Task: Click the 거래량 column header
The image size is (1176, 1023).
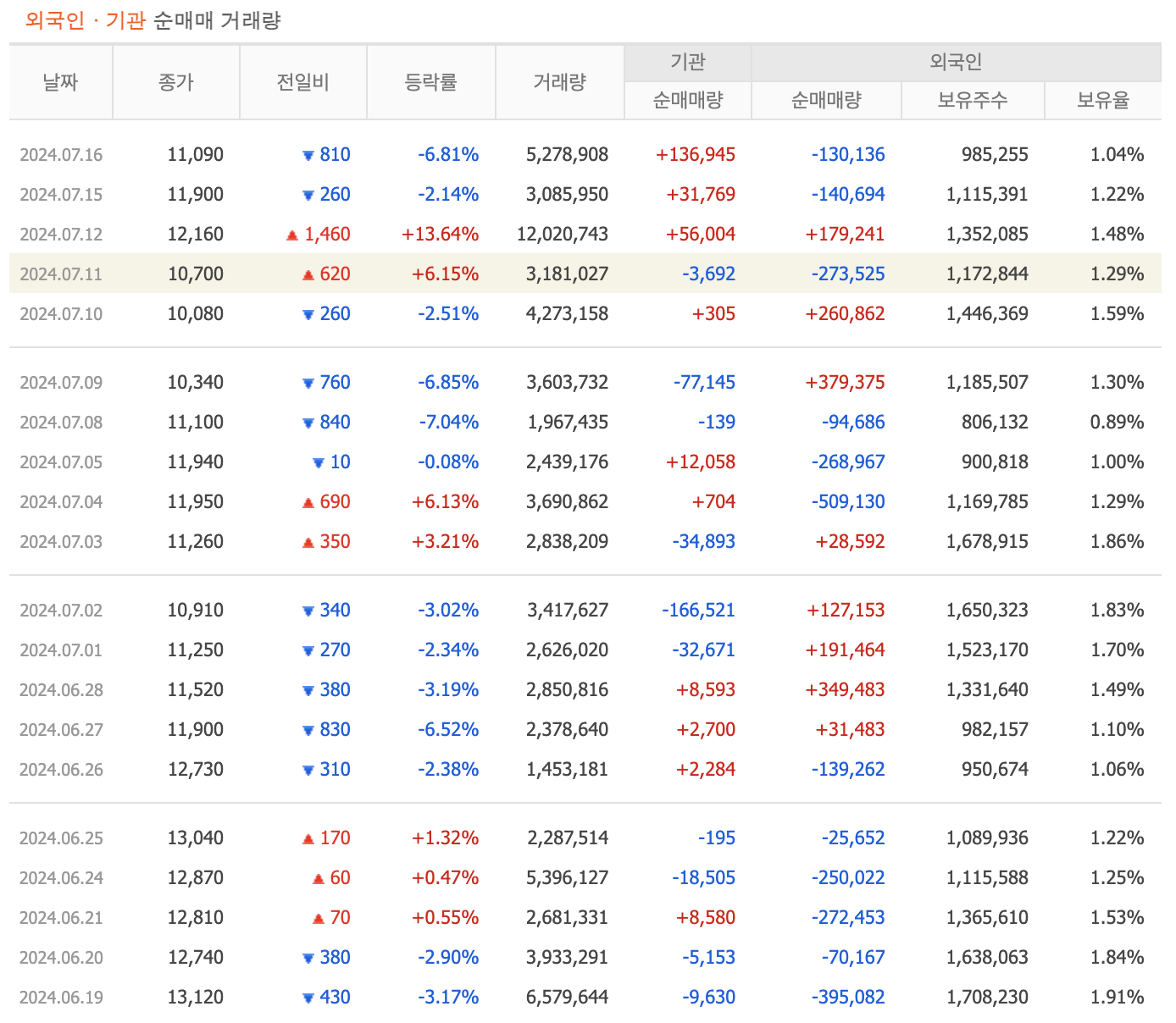Action: point(559,81)
